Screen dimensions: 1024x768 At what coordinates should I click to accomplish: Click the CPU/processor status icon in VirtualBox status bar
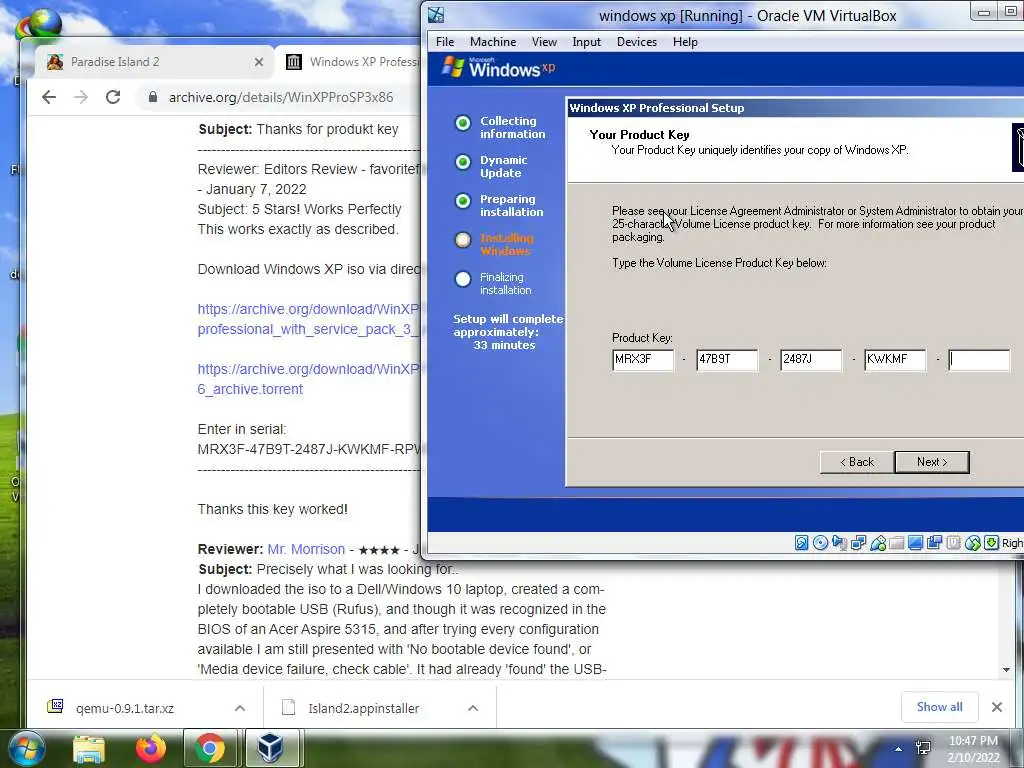953,543
